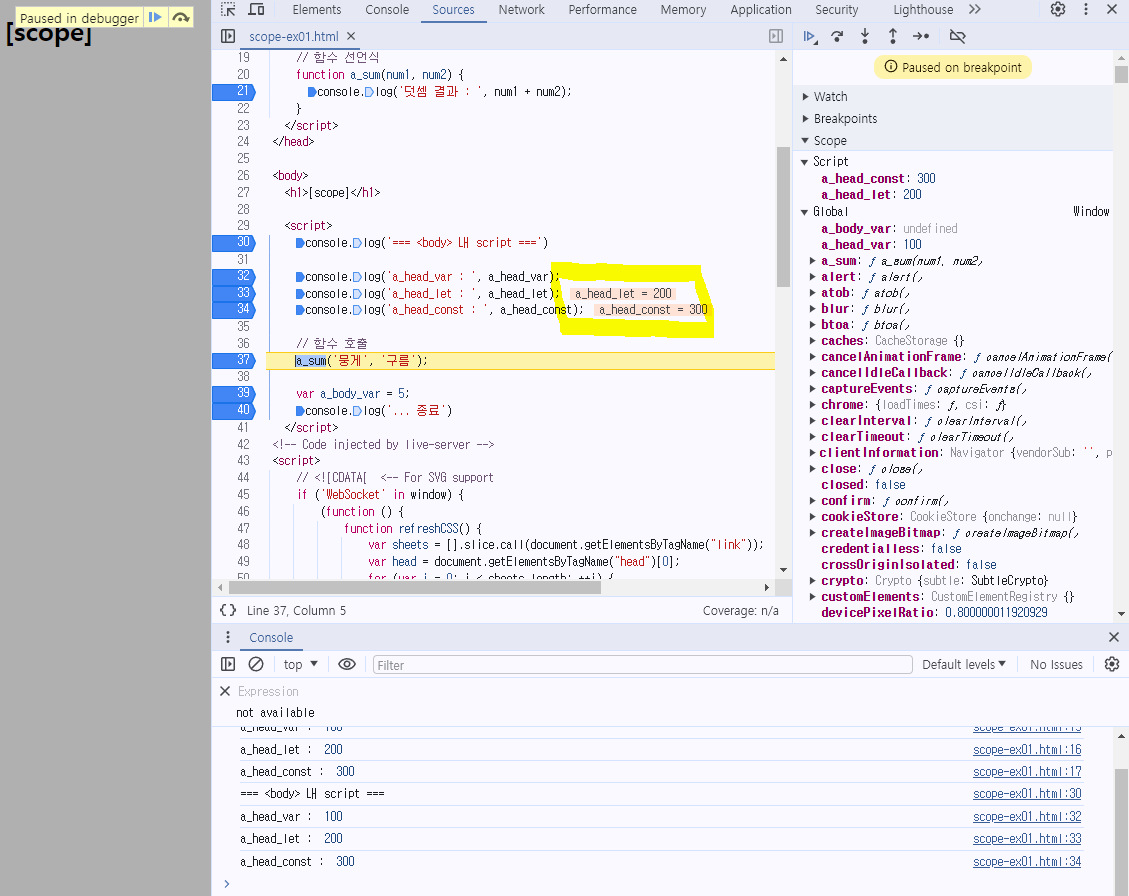Toggle the debugger sidebar panel icon
Image resolution: width=1129 pixels, height=896 pixels.
tap(776, 36)
